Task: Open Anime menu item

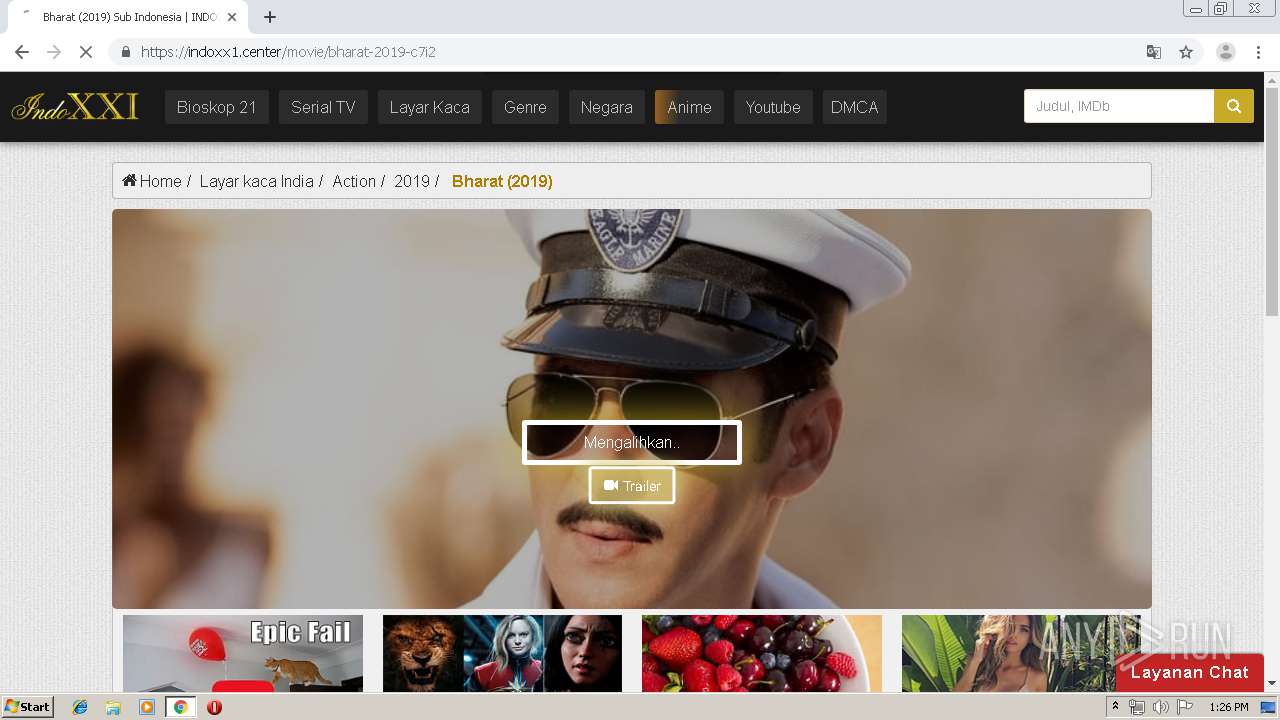Action: click(x=689, y=107)
